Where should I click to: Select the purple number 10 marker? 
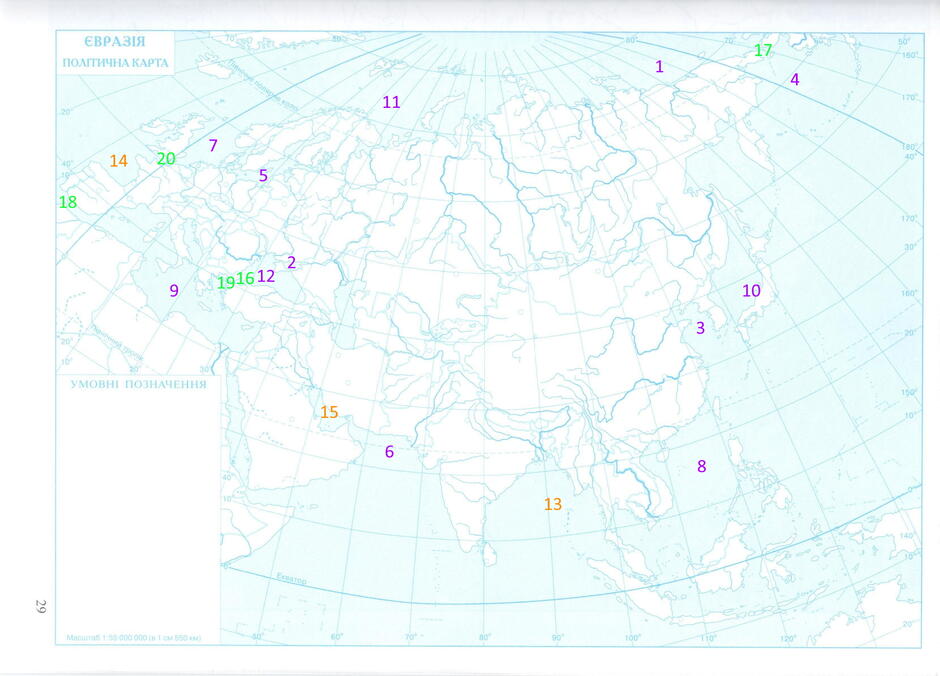point(751,291)
